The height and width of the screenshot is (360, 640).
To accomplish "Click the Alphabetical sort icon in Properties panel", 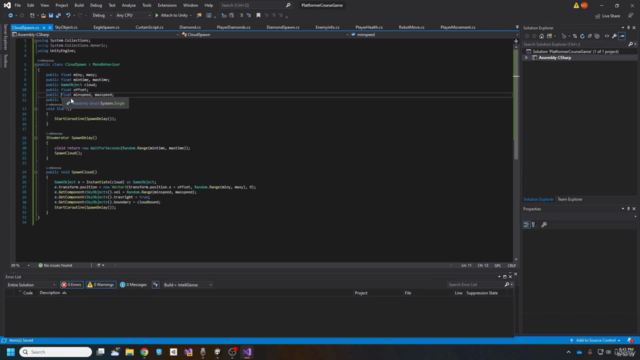I will [534, 224].
